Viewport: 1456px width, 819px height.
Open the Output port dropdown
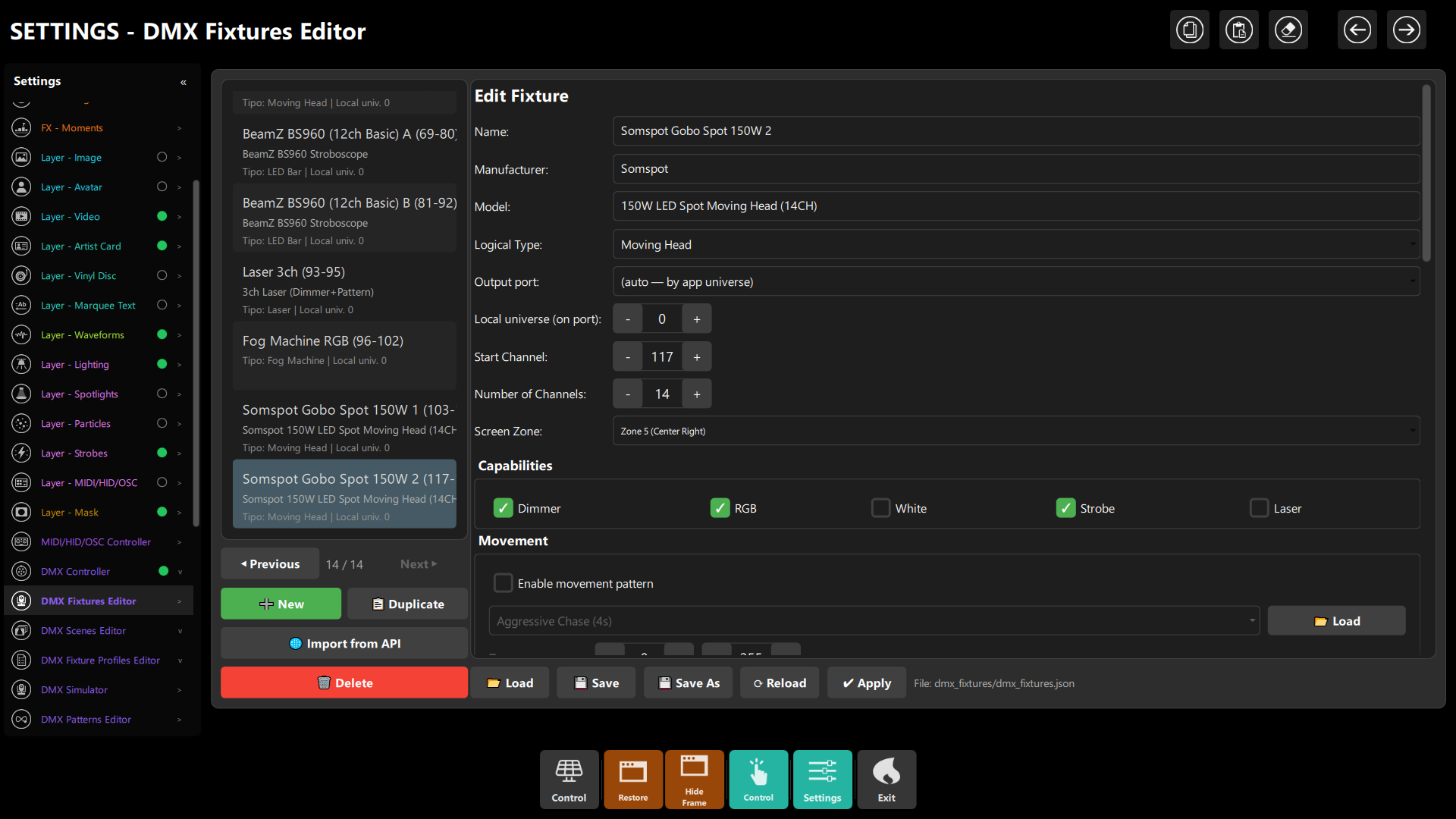[1016, 282]
